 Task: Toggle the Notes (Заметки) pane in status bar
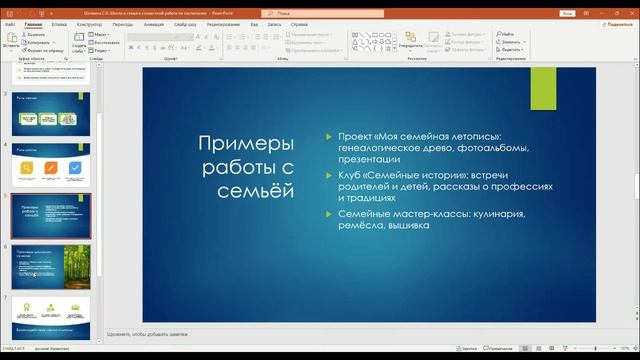coord(467,349)
